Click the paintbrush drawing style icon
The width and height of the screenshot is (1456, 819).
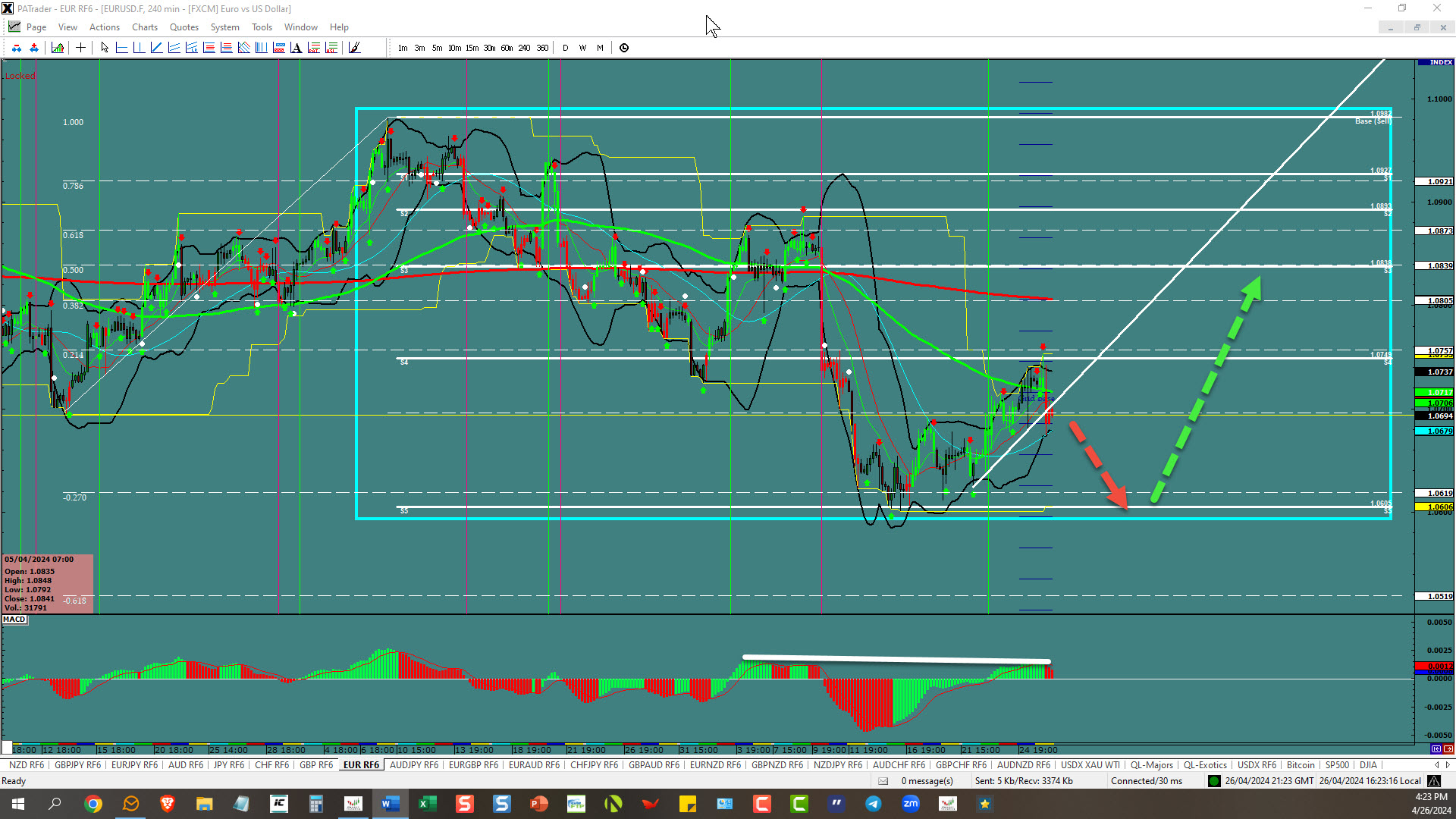point(354,48)
